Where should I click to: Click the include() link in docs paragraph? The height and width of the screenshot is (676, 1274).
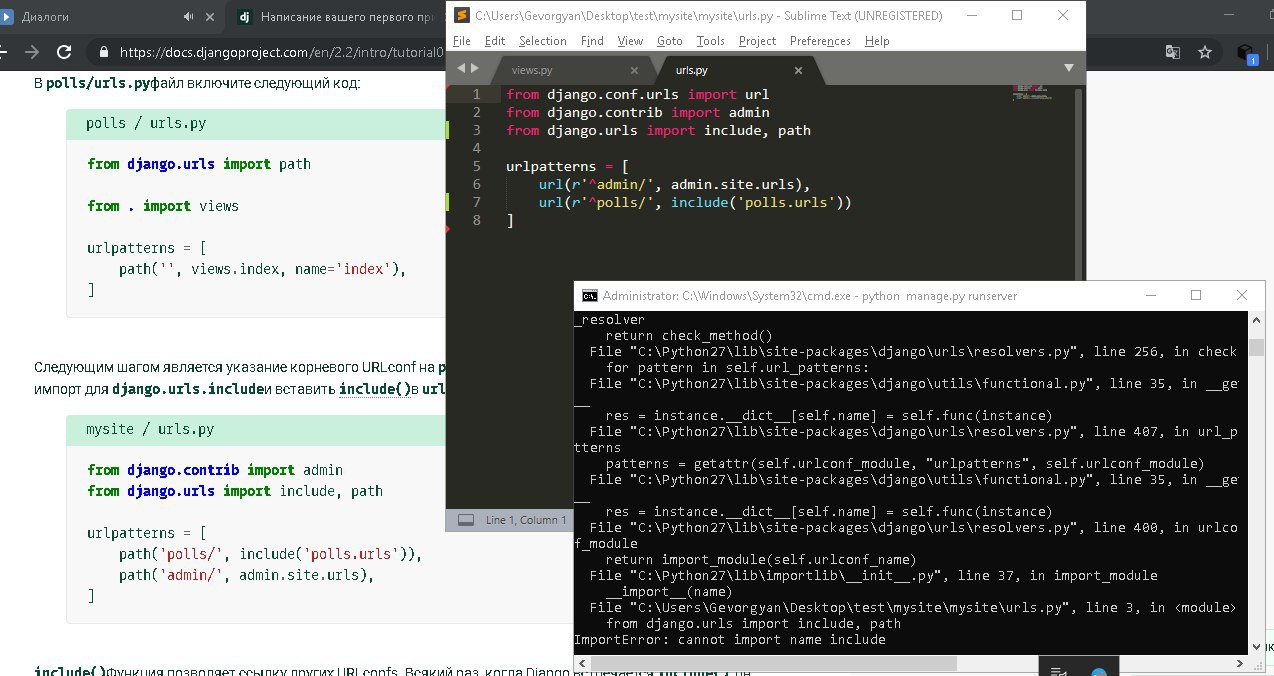pyautogui.click(x=375, y=387)
